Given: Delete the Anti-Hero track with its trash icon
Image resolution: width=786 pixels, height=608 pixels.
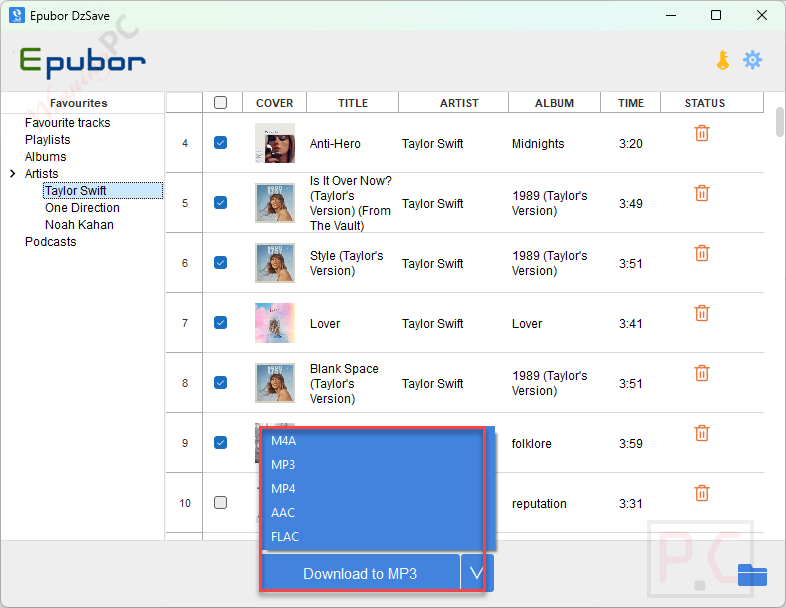Looking at the screenshot, I should (x=702, y=133).
